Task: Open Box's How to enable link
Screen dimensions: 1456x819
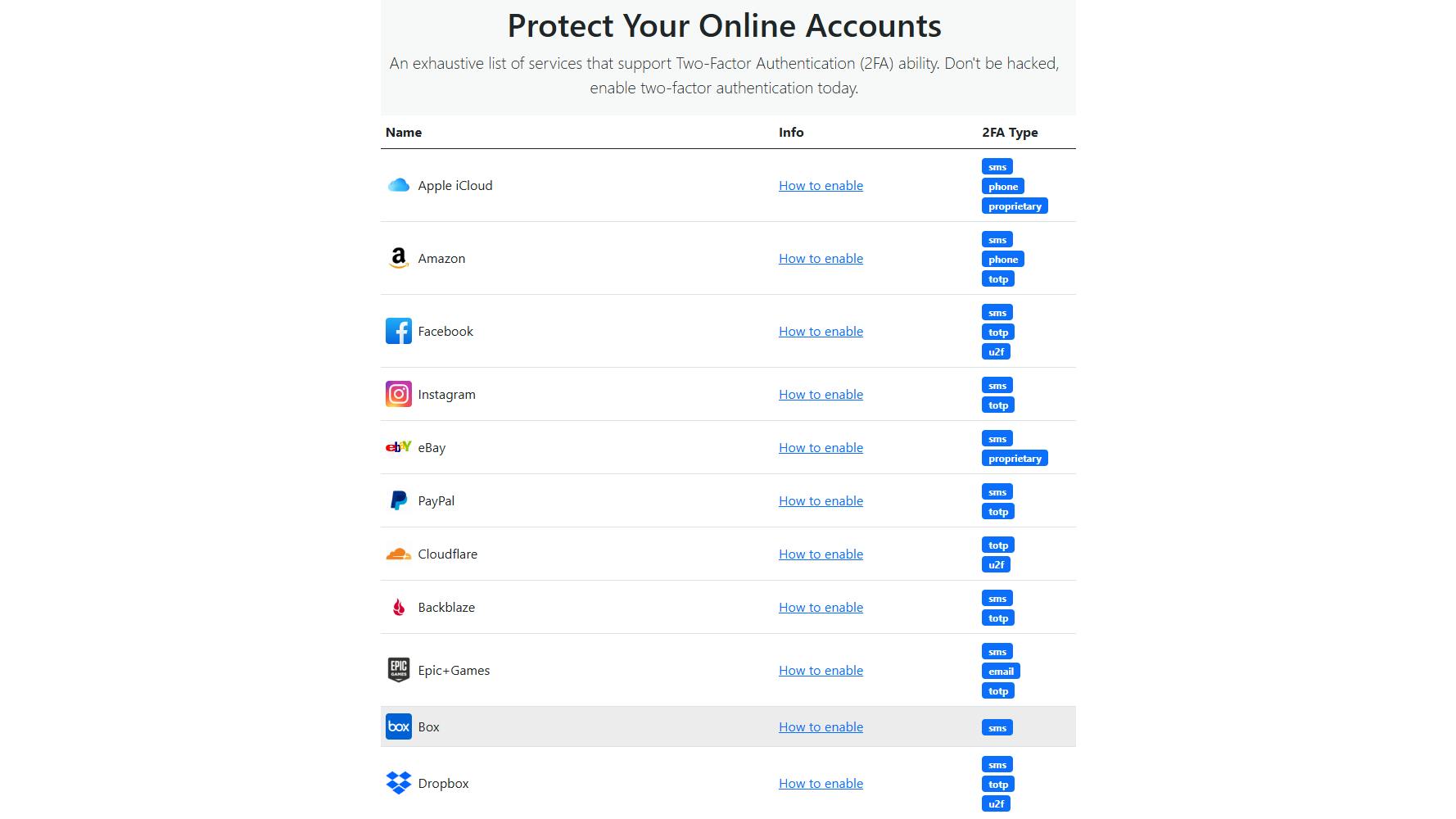Action: pos(821,727)
